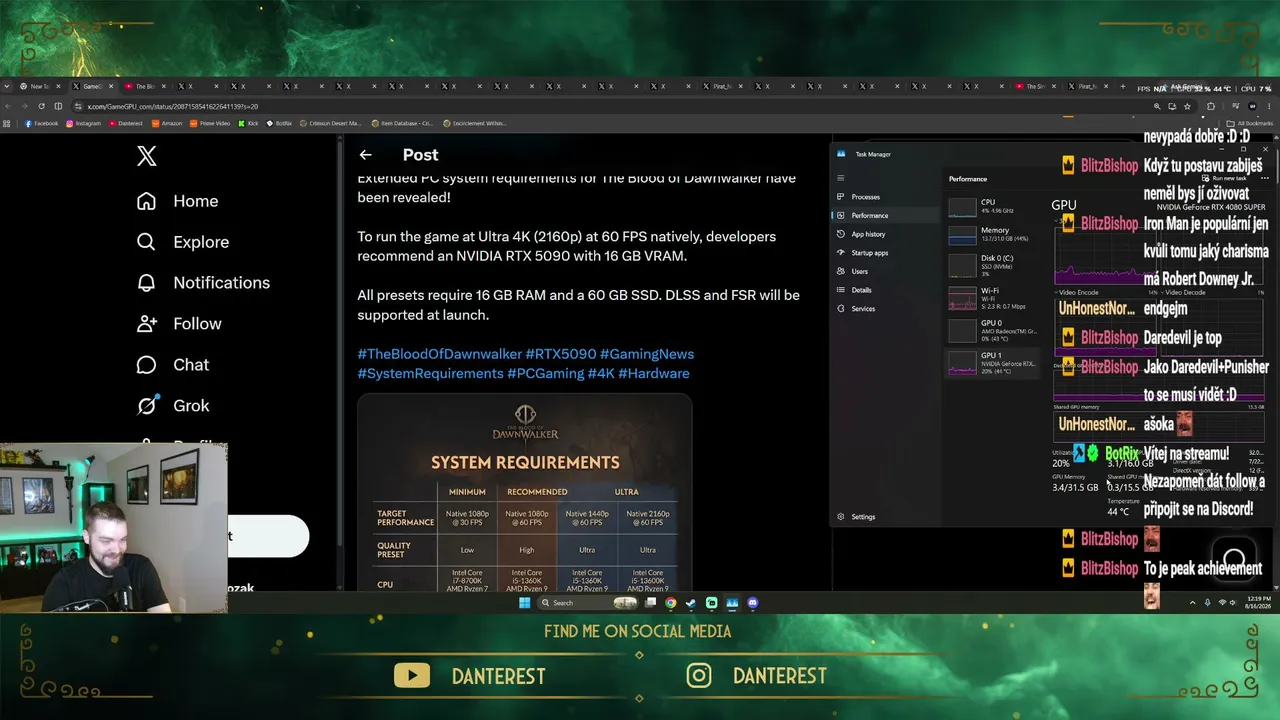1280x720 pixels.
Task: Open the Chrome three-dot menu
Action: (x=1270, y=106)
